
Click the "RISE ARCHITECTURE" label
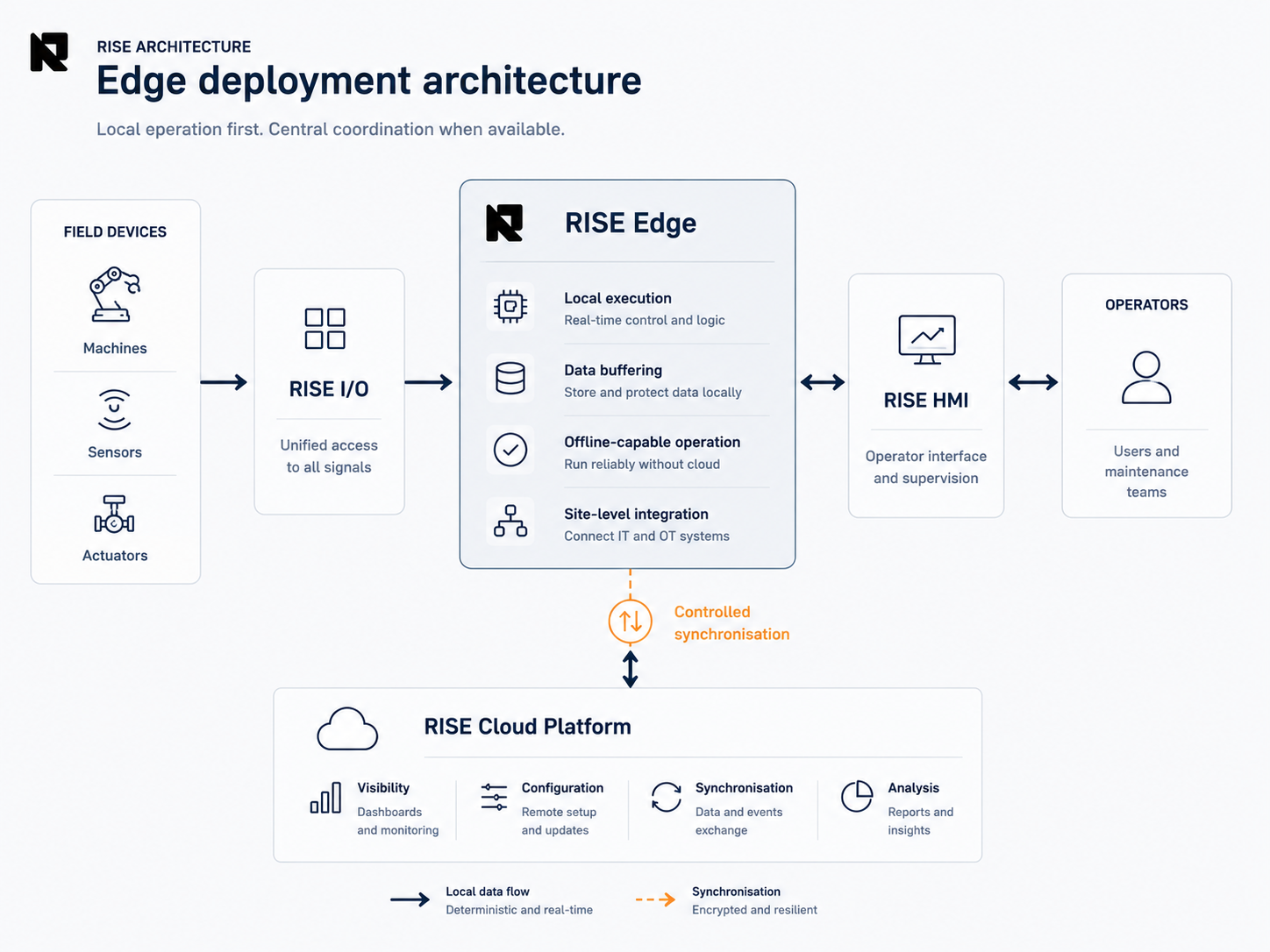[x=174, y=46]
